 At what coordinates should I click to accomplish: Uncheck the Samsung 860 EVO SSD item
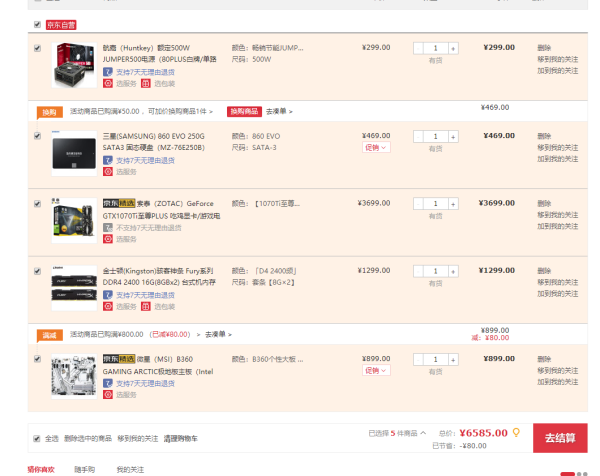37,136
